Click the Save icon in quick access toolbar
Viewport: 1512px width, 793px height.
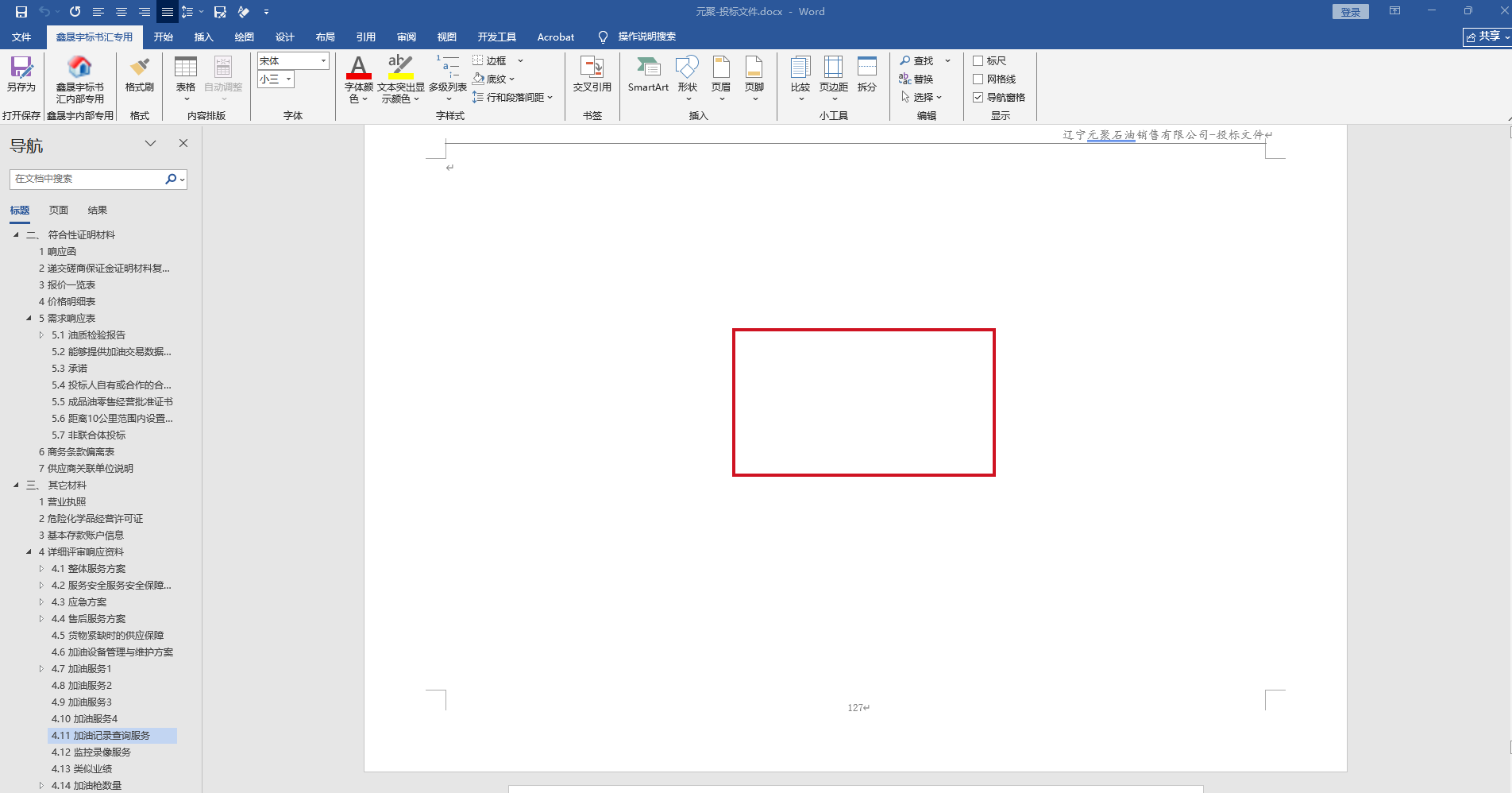point(21,12)
